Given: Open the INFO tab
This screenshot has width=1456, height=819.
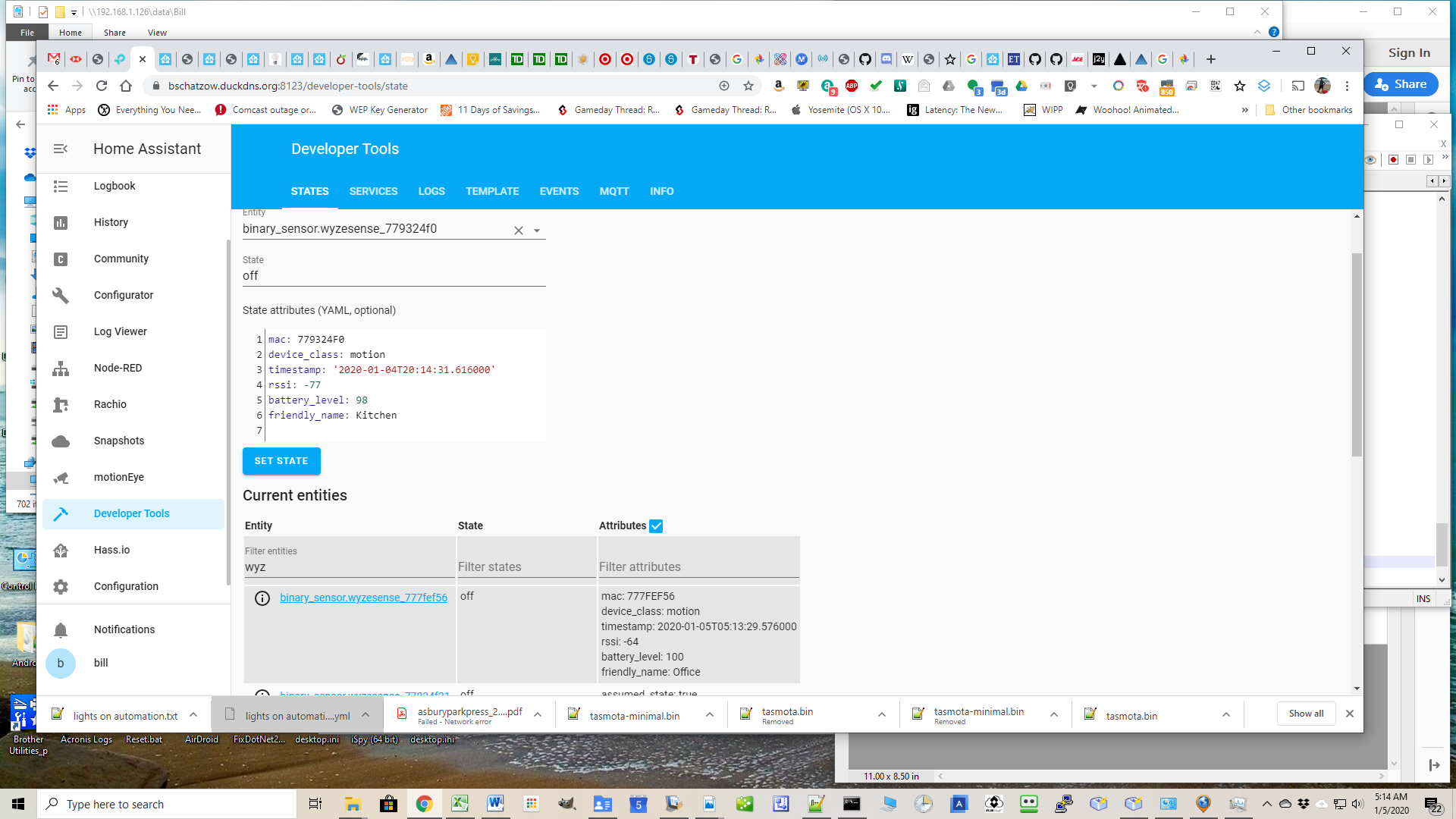Looking at the screenshot, I should pyautogui.click(x=661, y=191).
